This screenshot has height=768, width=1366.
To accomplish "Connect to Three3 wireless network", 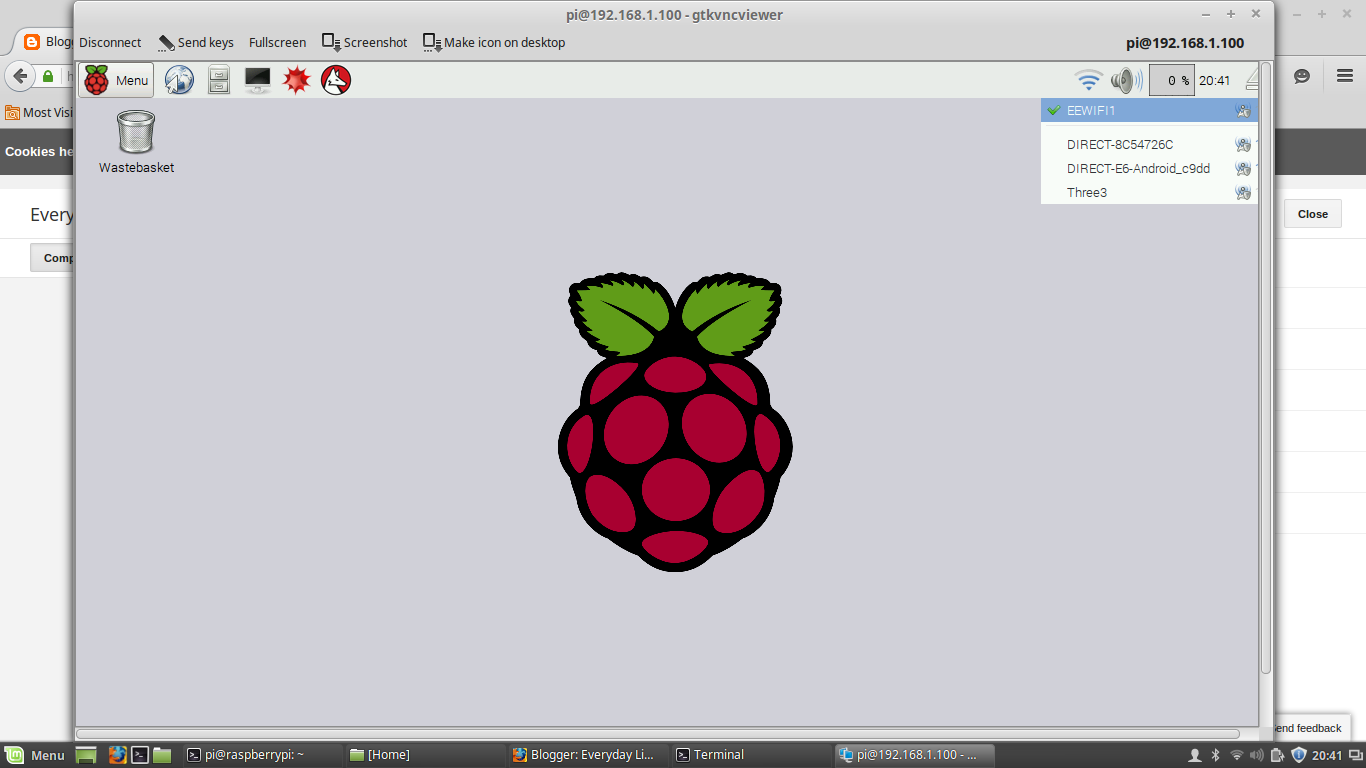I will [1087, 193].
